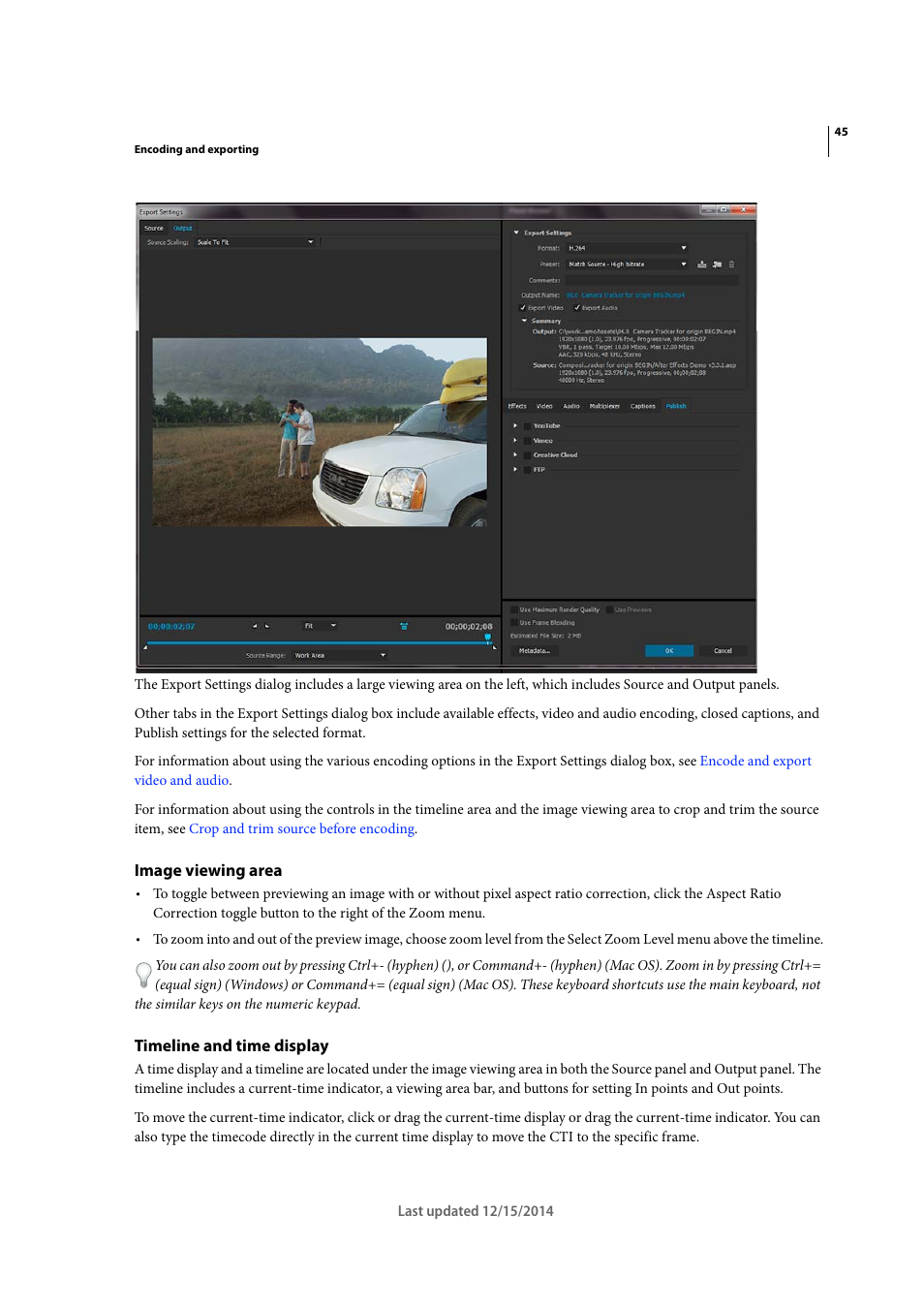924x1308 pixels.
Task: Click the Aspect Ratio Correction toggle icon
Action: (404, 626)
